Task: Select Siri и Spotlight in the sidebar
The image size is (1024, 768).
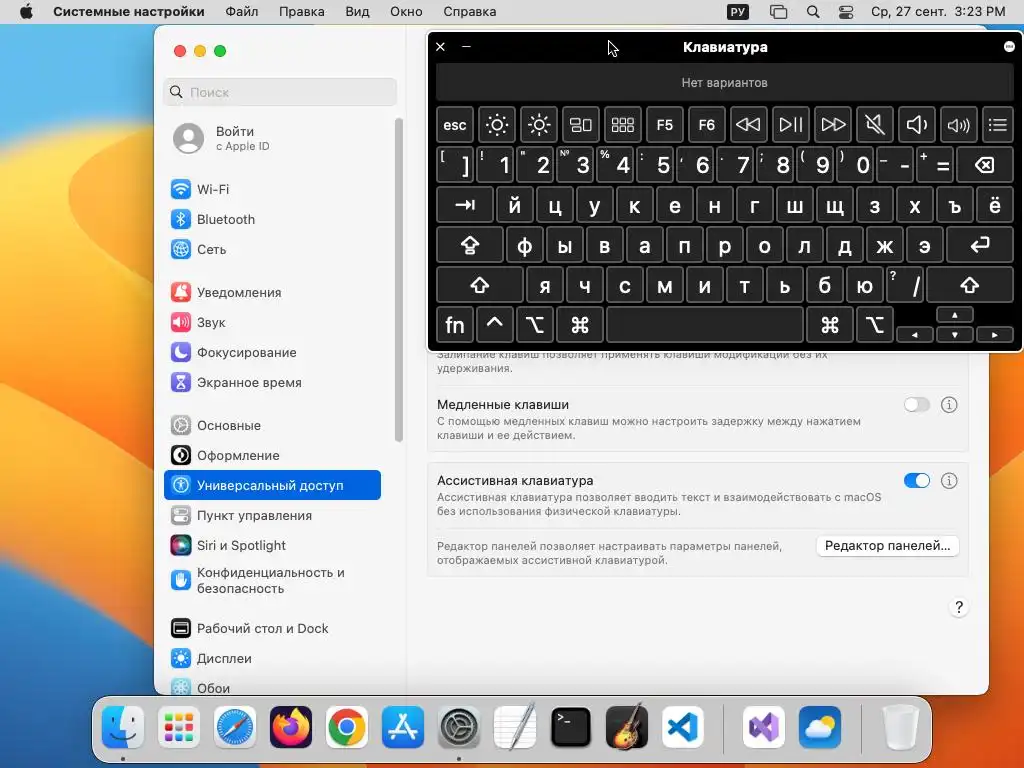Action: coord(272,546)
